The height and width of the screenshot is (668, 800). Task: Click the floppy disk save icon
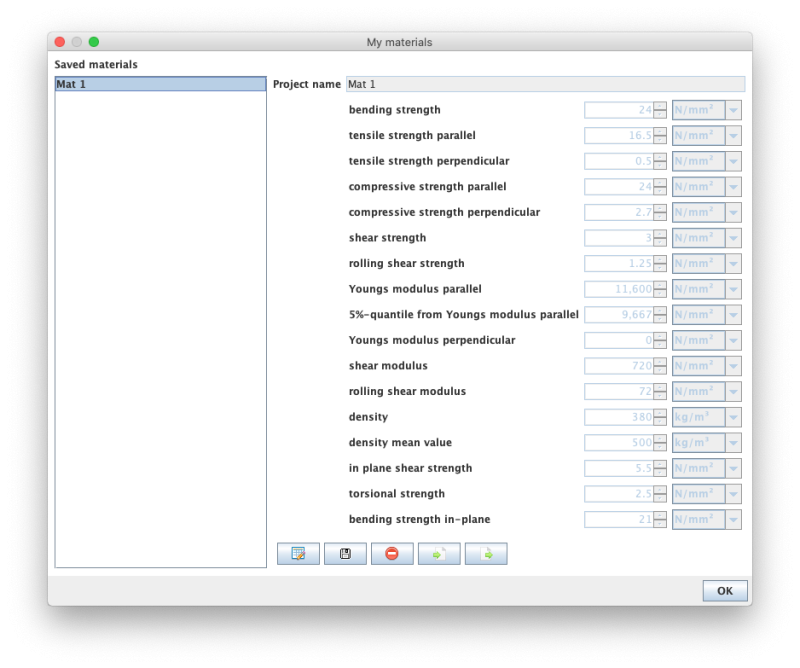(x=345, y=553)
